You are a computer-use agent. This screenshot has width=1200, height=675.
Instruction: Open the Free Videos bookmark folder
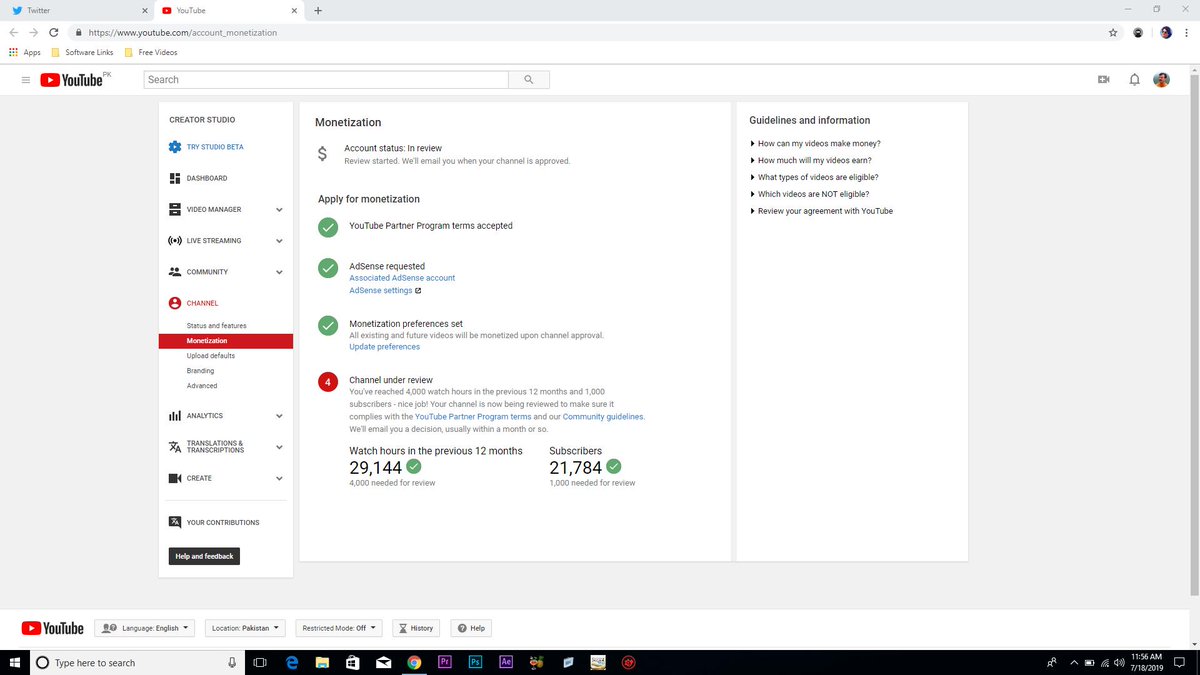coord(151,52)
